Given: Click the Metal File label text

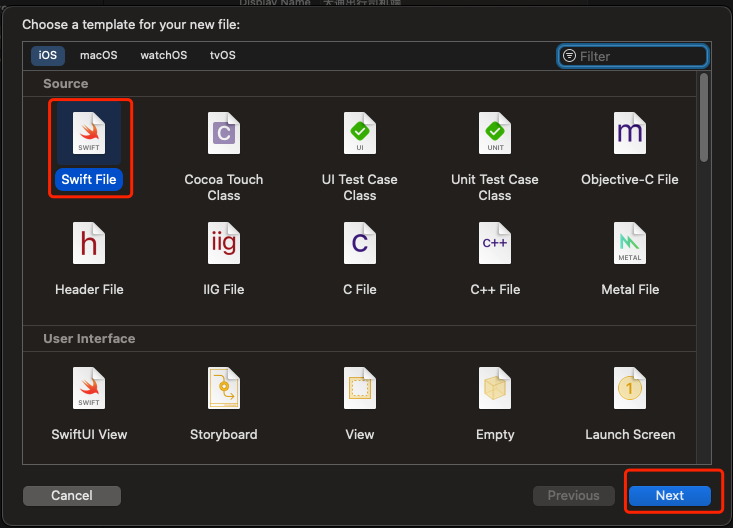Looking at the screenshot, I should click(x=630, y=289).
